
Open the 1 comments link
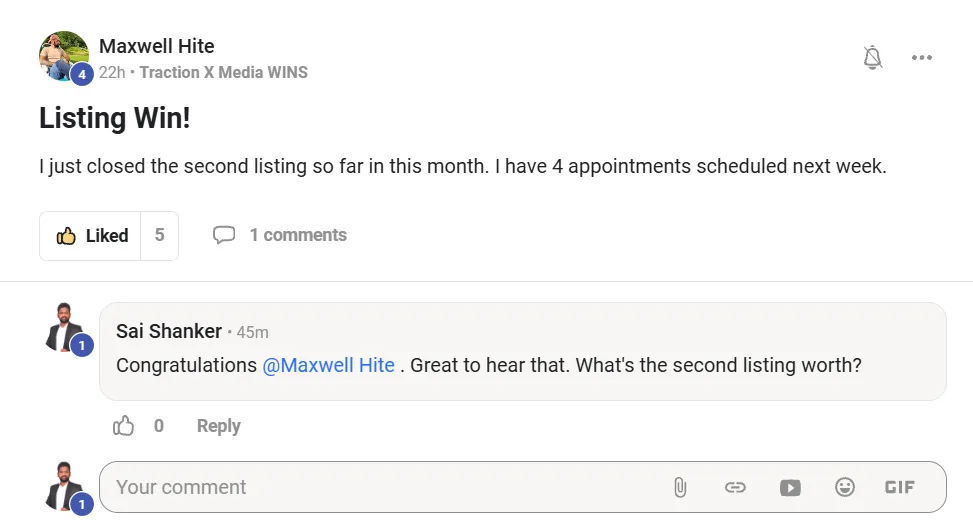click(x=298, y=235)
